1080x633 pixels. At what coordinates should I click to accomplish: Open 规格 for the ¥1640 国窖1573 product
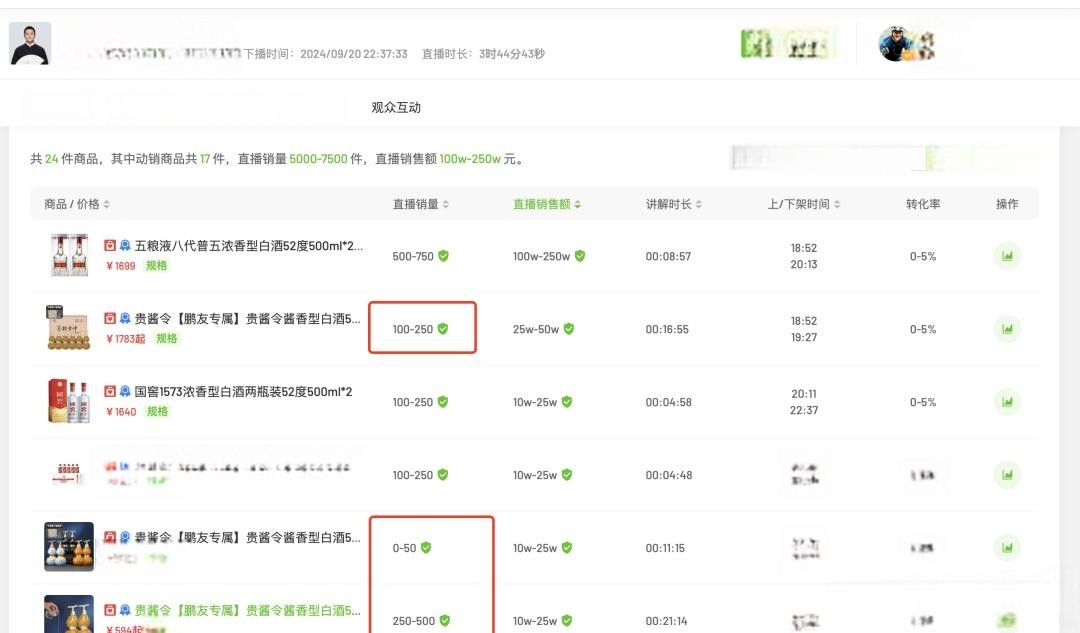click(x=157, y=412)
